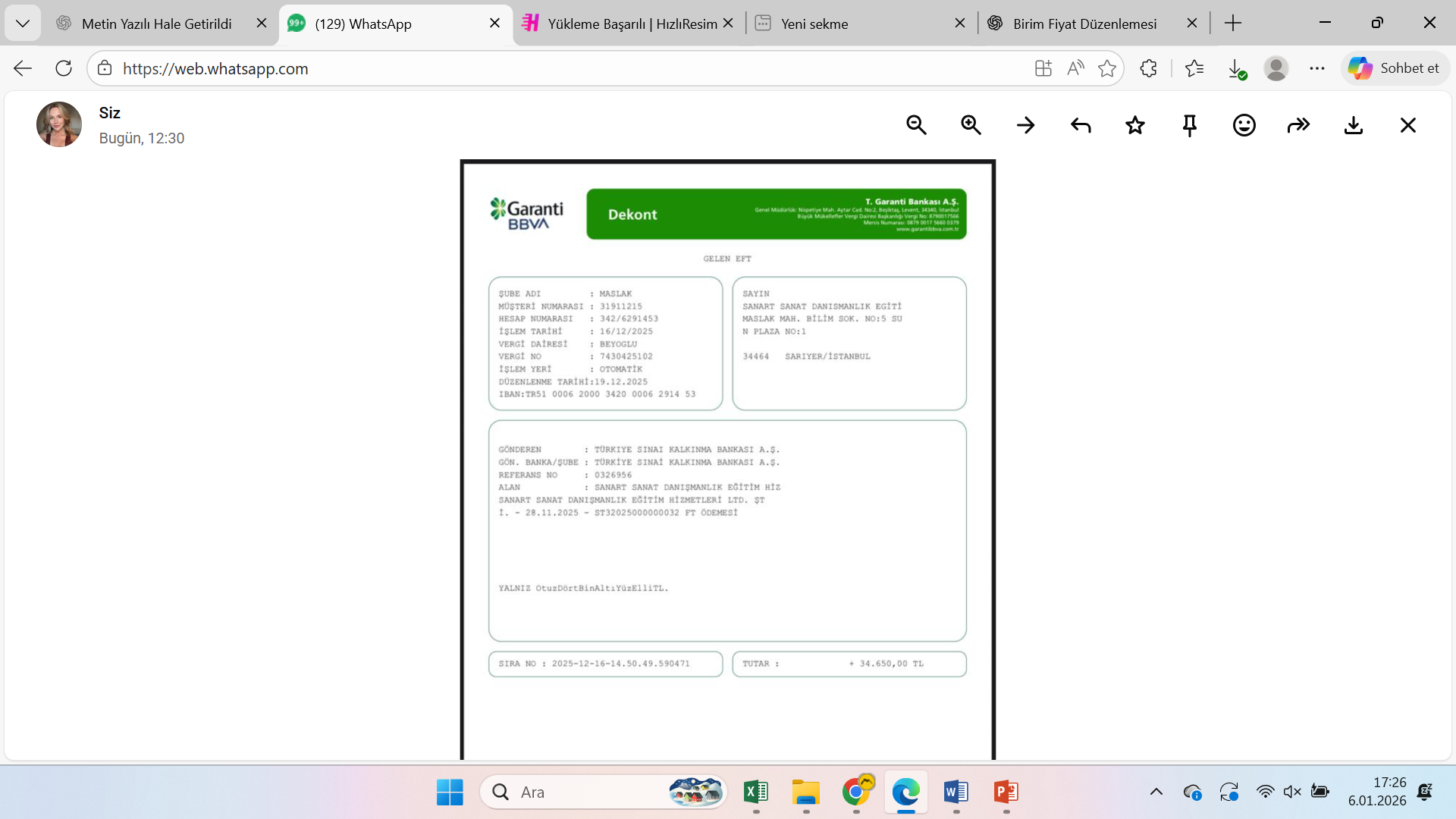Pin this image message
This screenshot has height=819, width=1456.
tap(1190, 125)
